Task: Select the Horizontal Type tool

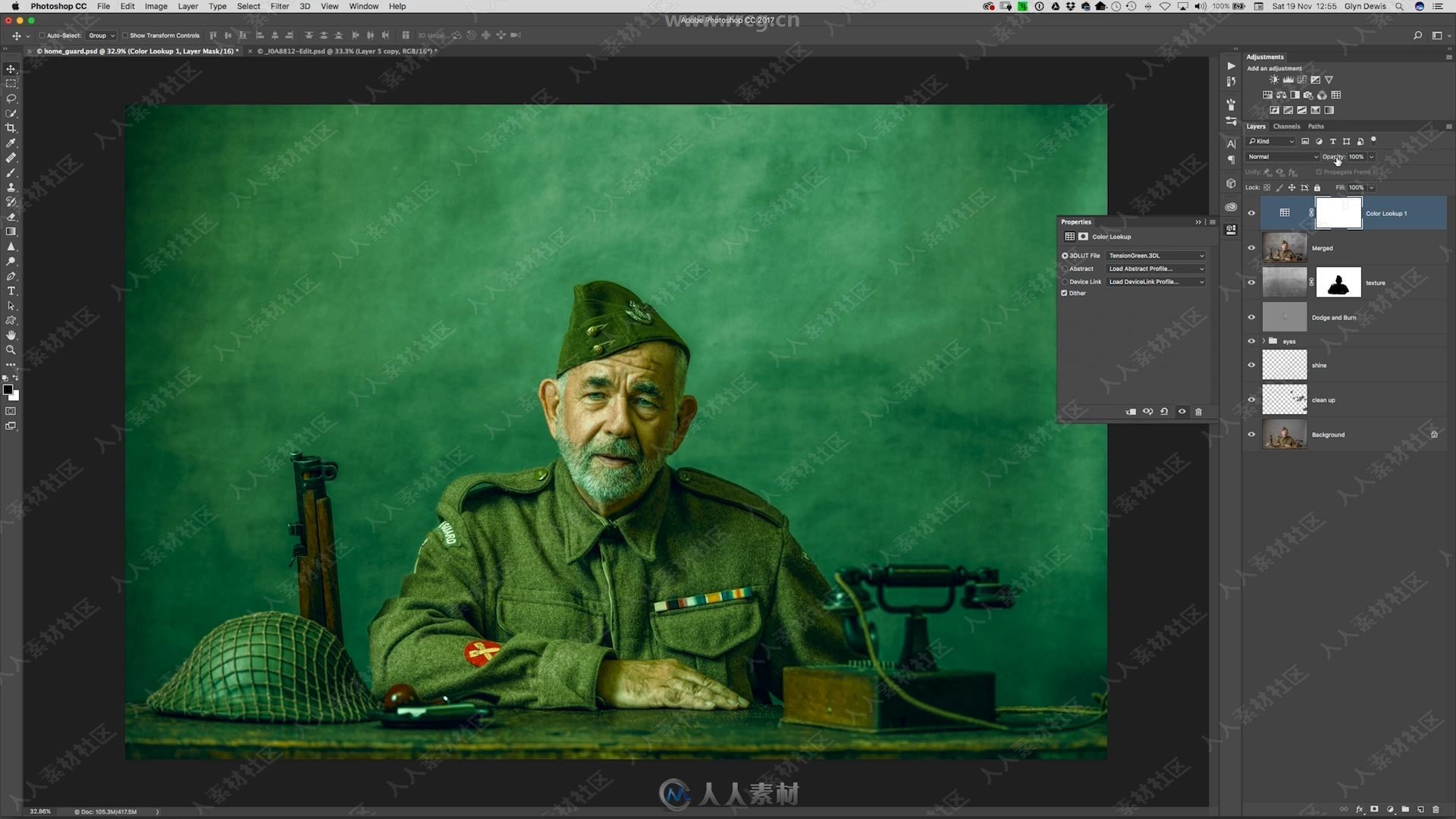Action: (x=11, y=291)
